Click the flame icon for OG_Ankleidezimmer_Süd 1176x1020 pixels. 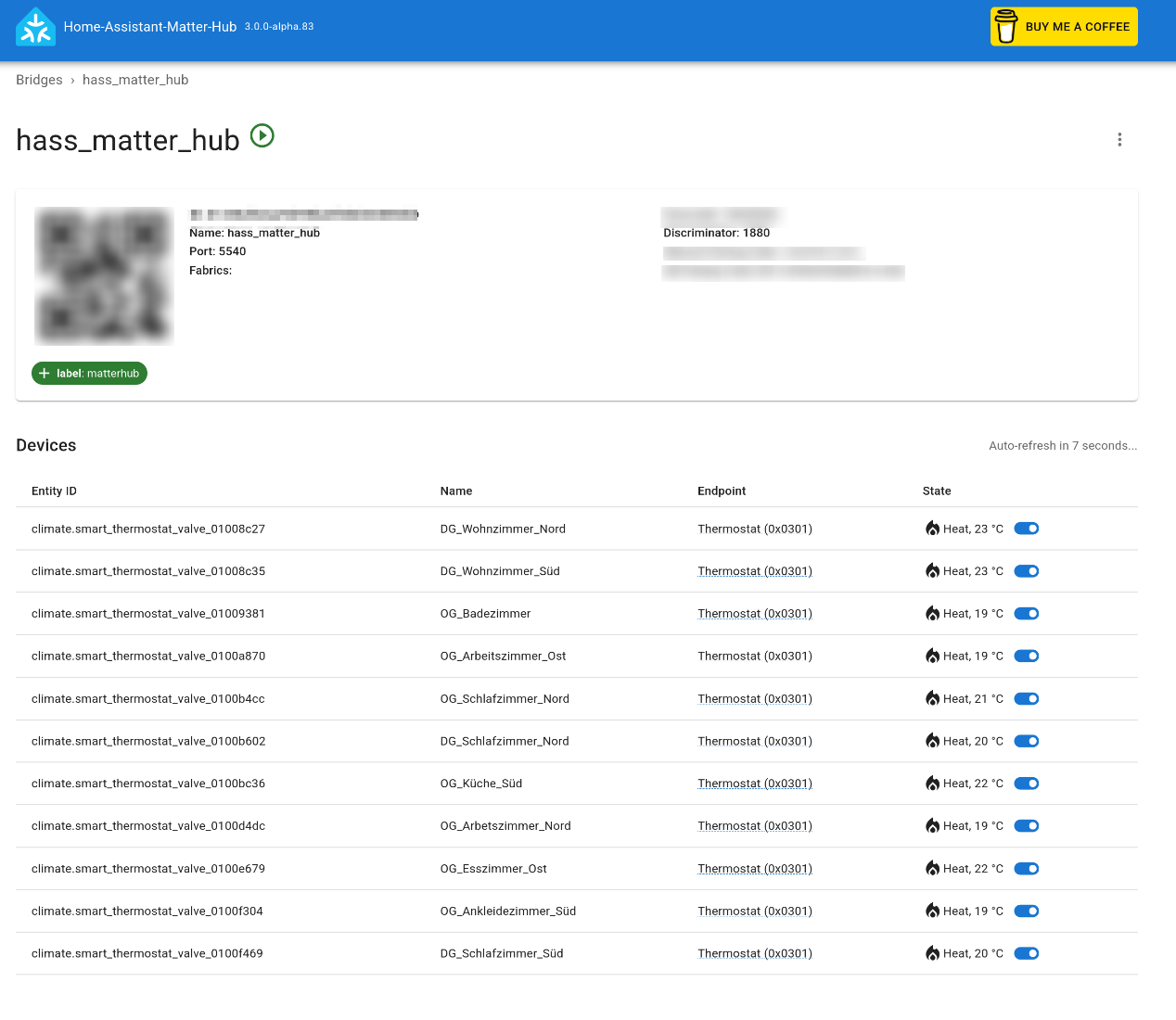click(x=932, y=911)
